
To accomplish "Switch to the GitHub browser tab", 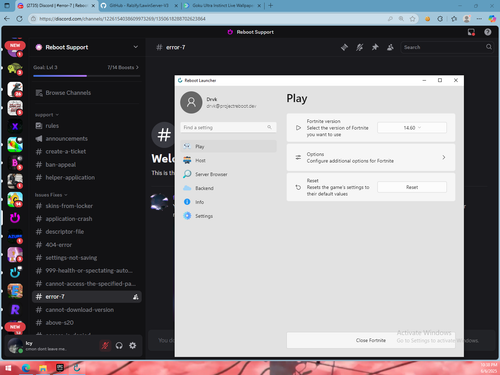I will 139,6.
